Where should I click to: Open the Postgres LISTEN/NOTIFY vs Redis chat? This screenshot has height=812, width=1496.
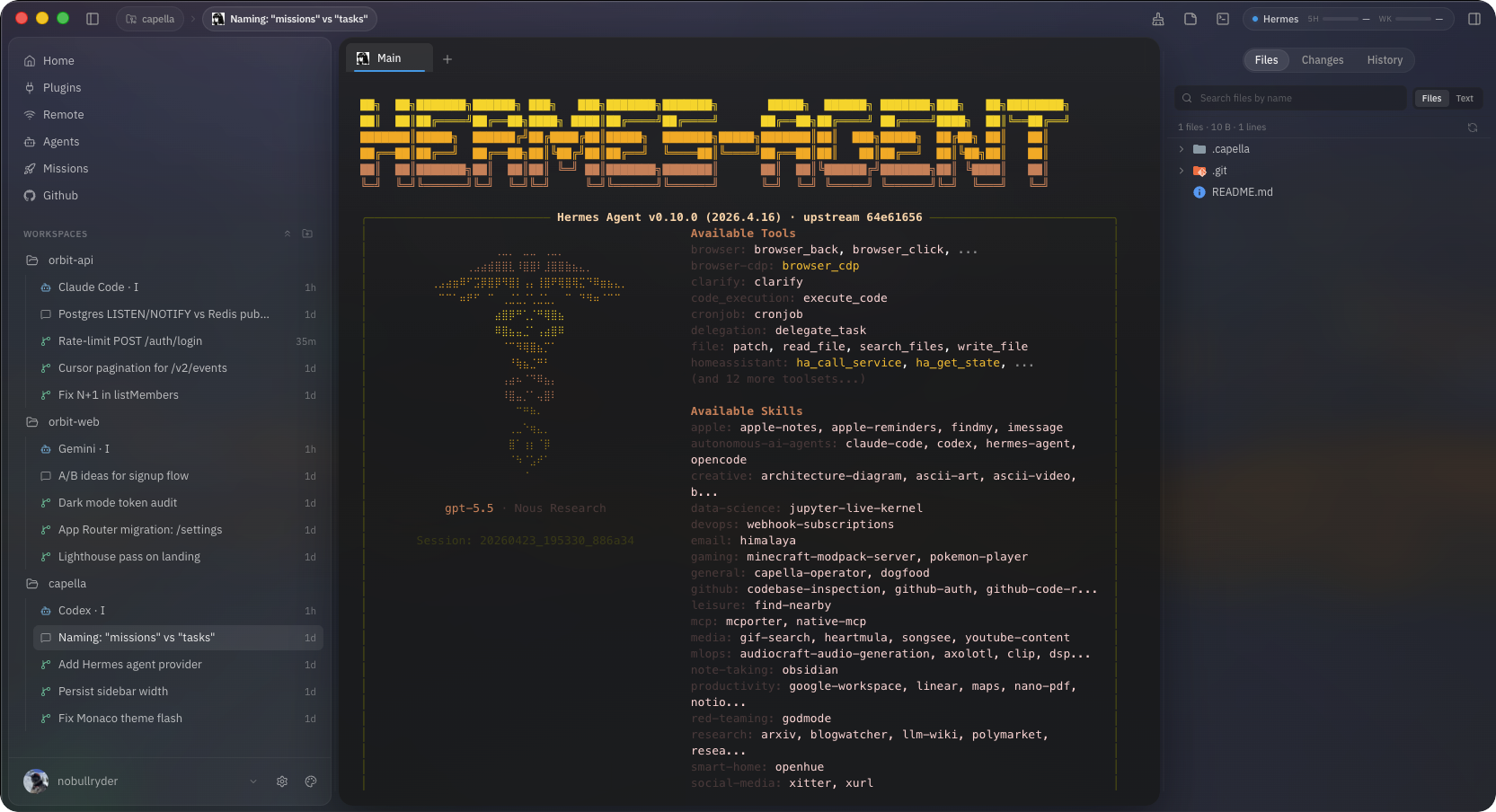point(178,314)
